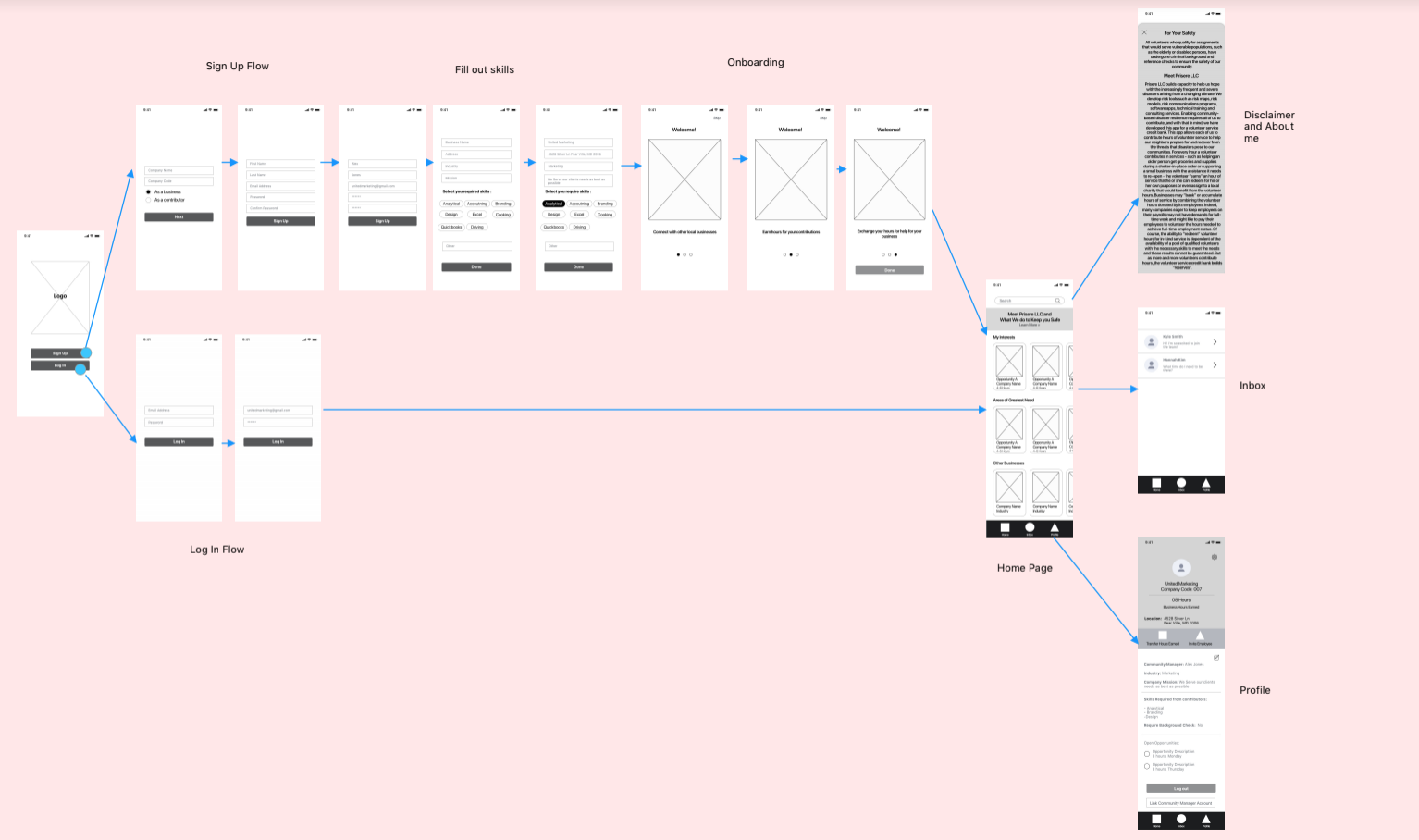Select the As a contributor radio button
This screenshot has height=840, width=1419.
(x=148, y=200)
